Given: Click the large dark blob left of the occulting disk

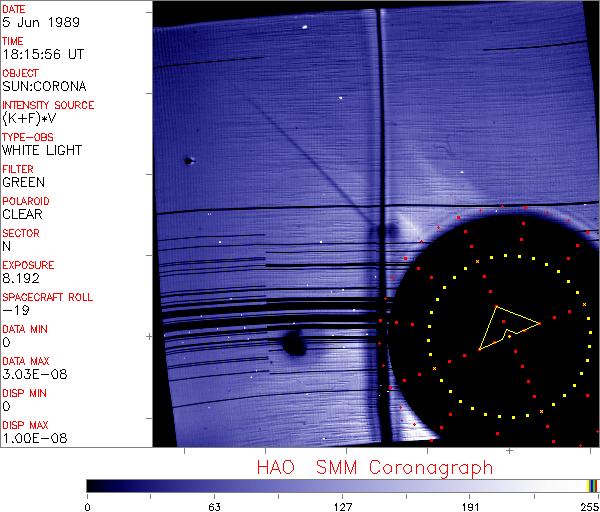Looking at the screenshot, I should tap(294, 345).
